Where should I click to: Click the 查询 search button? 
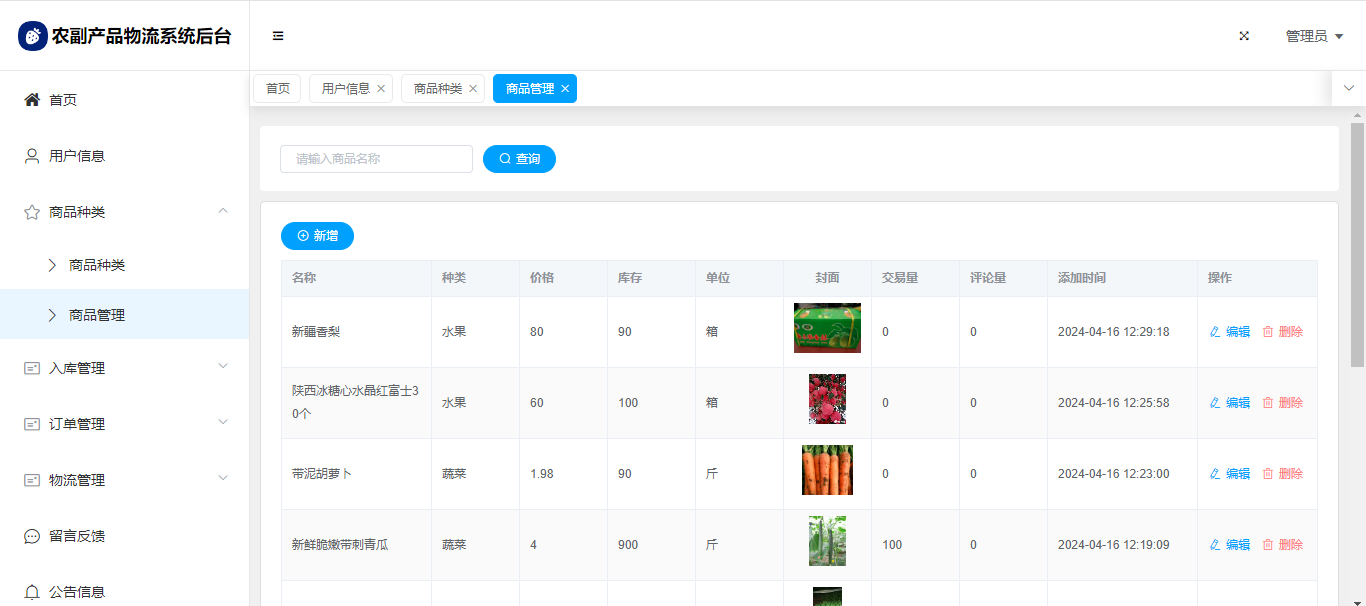click(519, 159)
